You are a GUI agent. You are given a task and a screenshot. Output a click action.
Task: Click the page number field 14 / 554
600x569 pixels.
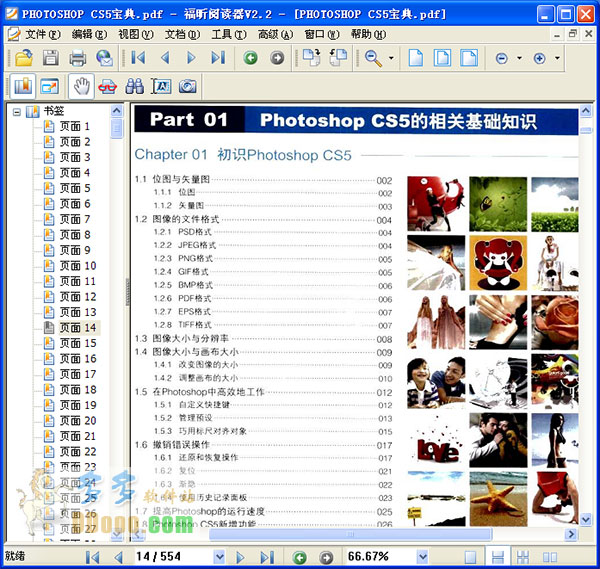click(173, 557)
